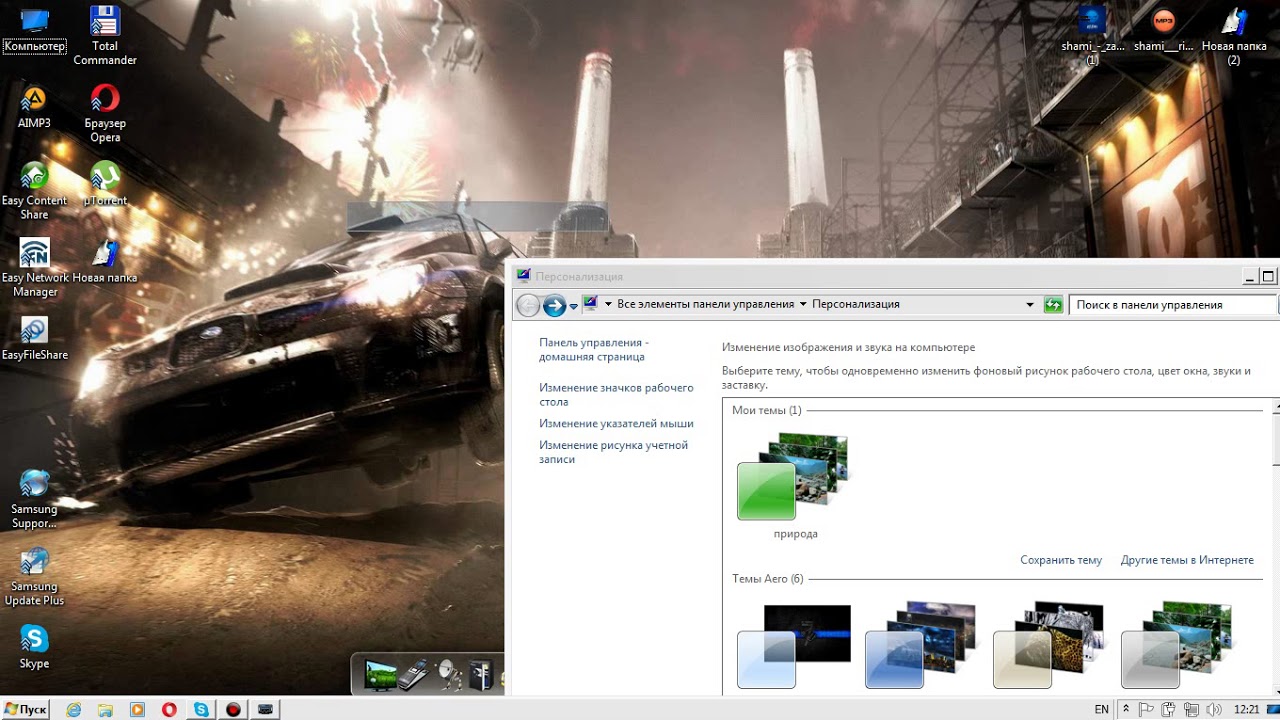Open Панель управления - домашняя страница link

point(594,349)
